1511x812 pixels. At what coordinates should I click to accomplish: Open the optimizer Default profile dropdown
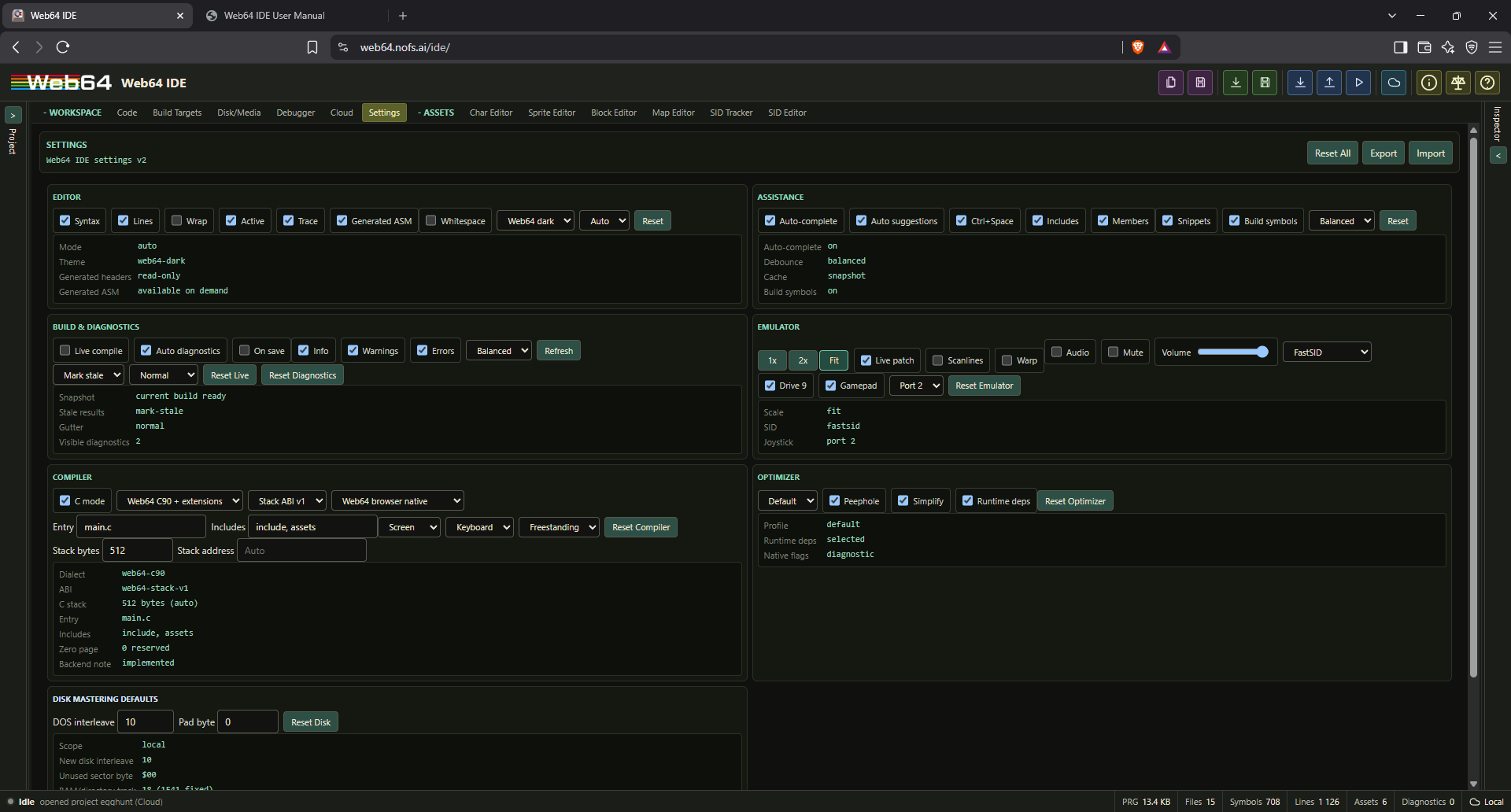[787, 501]
